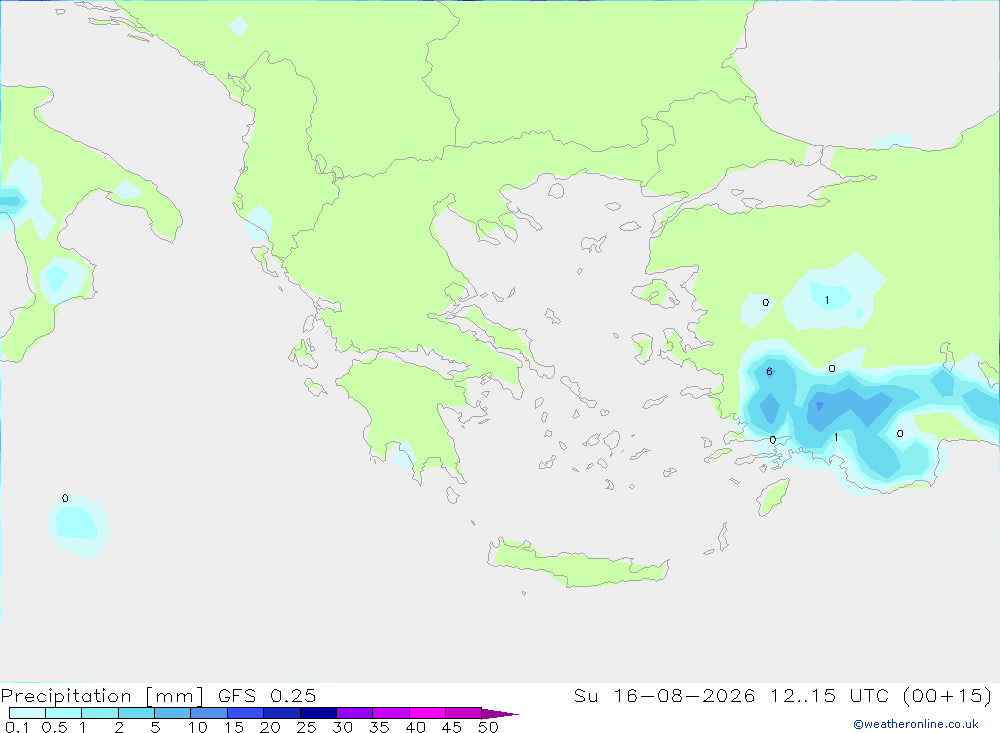Image resolution: width=1000 pixels, height=733 pixels.
Task: Select the 40–45 mm magenta legend swatch
Action: point(427,713)
